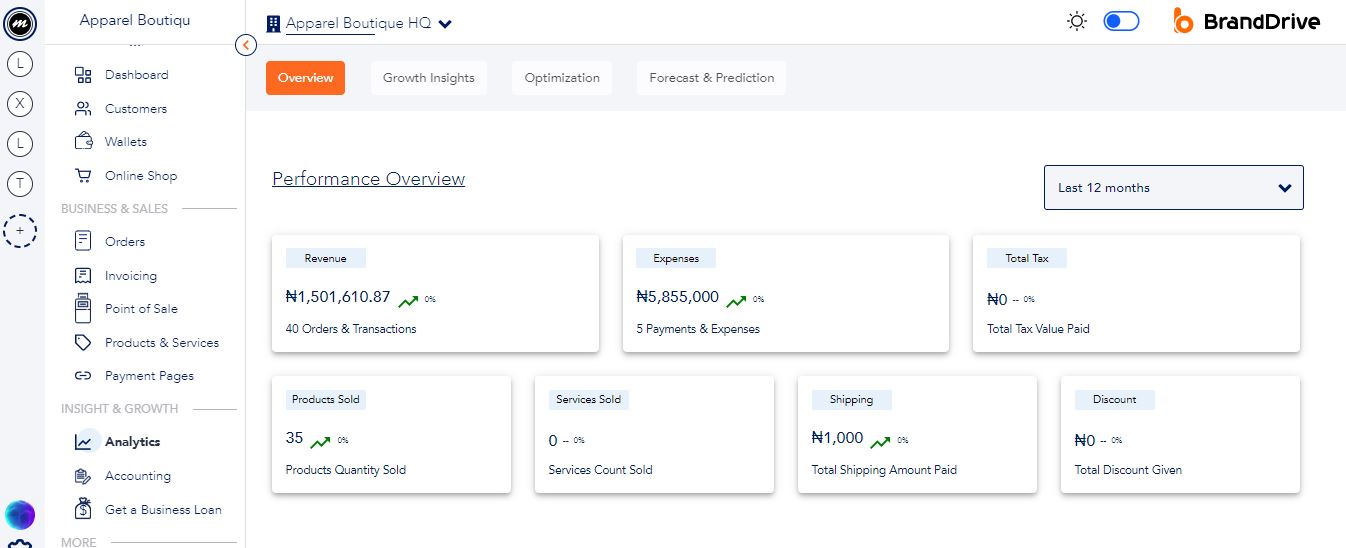Screen dimensions: 1346x548
Task: Click the Payment Pages link icon
Action: [x=84, y=376]
